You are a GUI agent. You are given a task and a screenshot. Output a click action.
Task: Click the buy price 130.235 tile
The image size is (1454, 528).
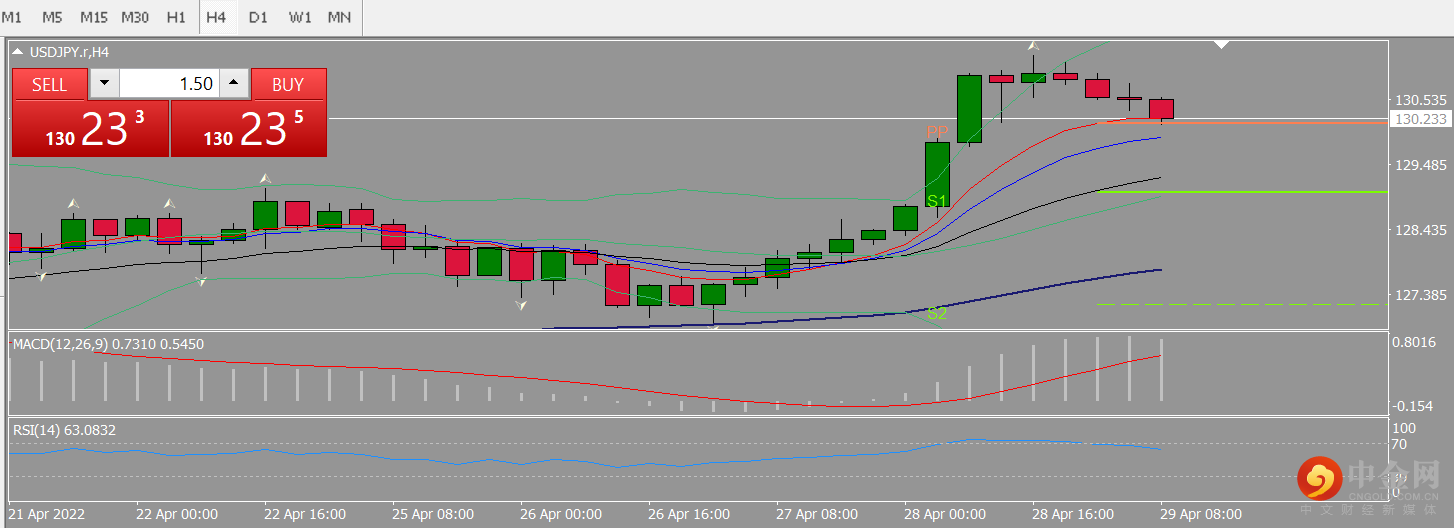pyautogui.click(x=249, y=129)
